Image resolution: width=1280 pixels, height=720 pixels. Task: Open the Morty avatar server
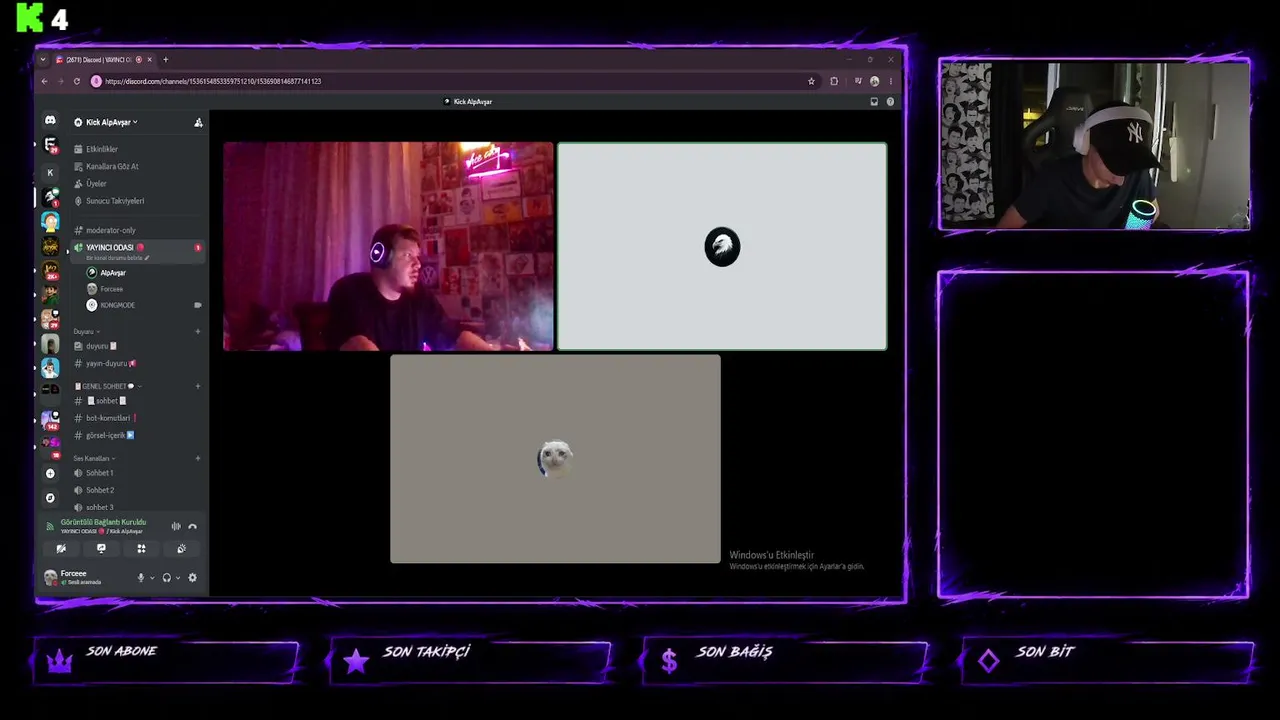pos(50,221)
